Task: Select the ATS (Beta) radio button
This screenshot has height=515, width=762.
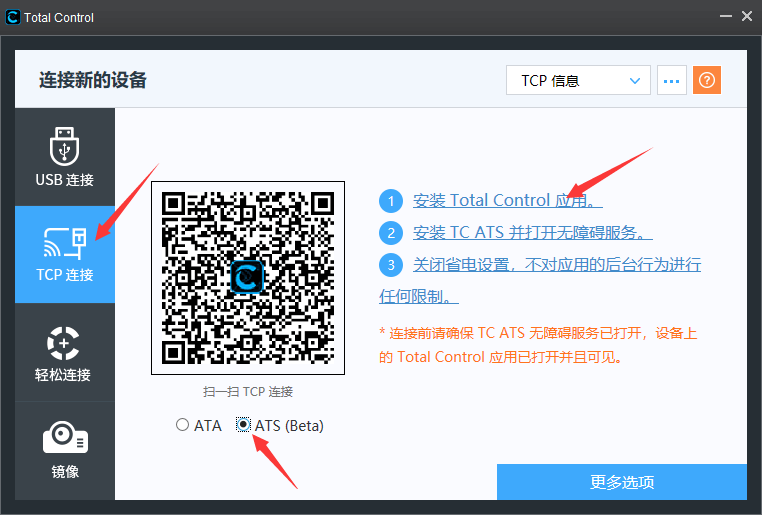Action: [243, 425]
